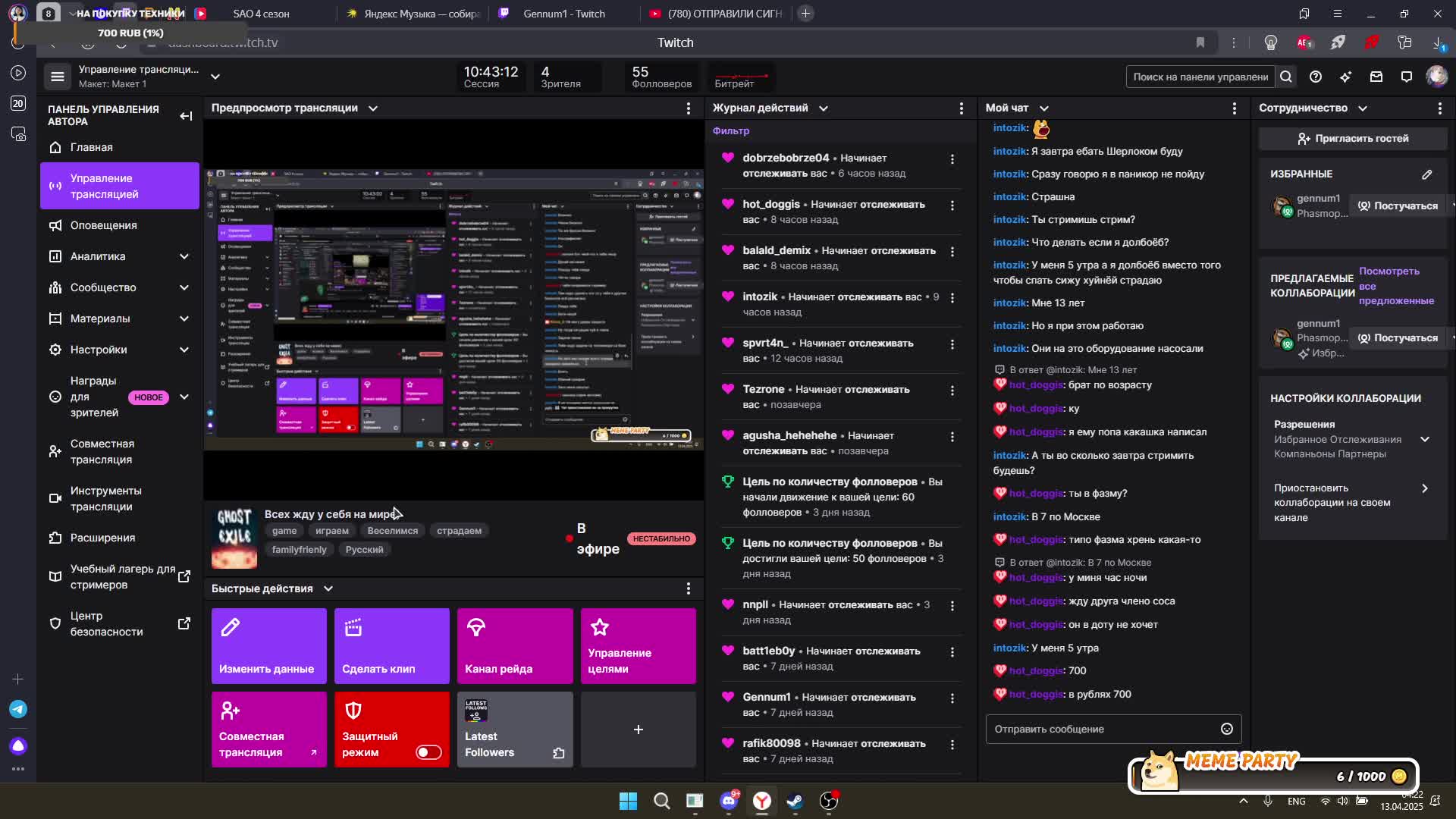Open the sparkle what's new icon

[x=1346, y=77]
